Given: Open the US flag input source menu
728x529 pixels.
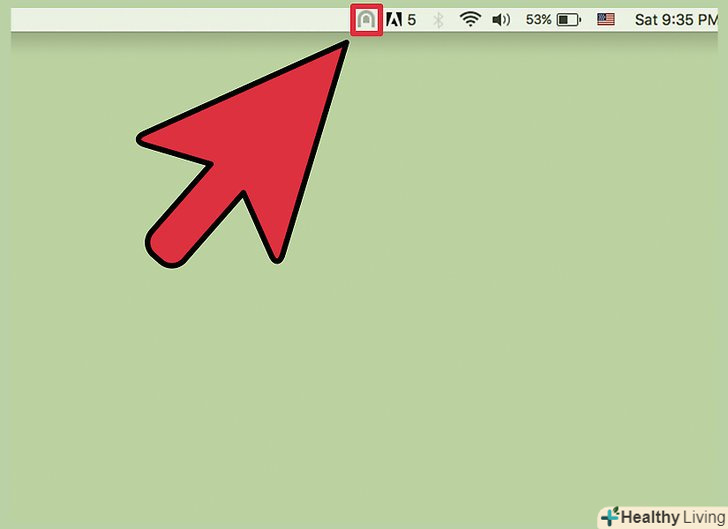Looking at the screenshot, I should coord(606,20).
